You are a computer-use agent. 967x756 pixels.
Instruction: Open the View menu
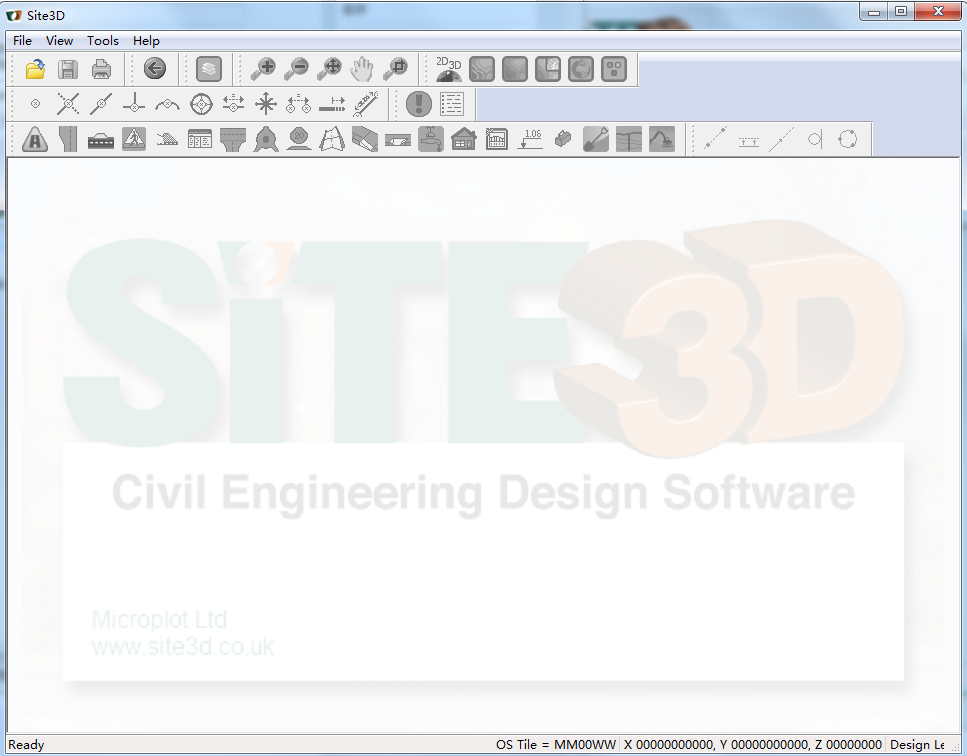coord(59,41)
